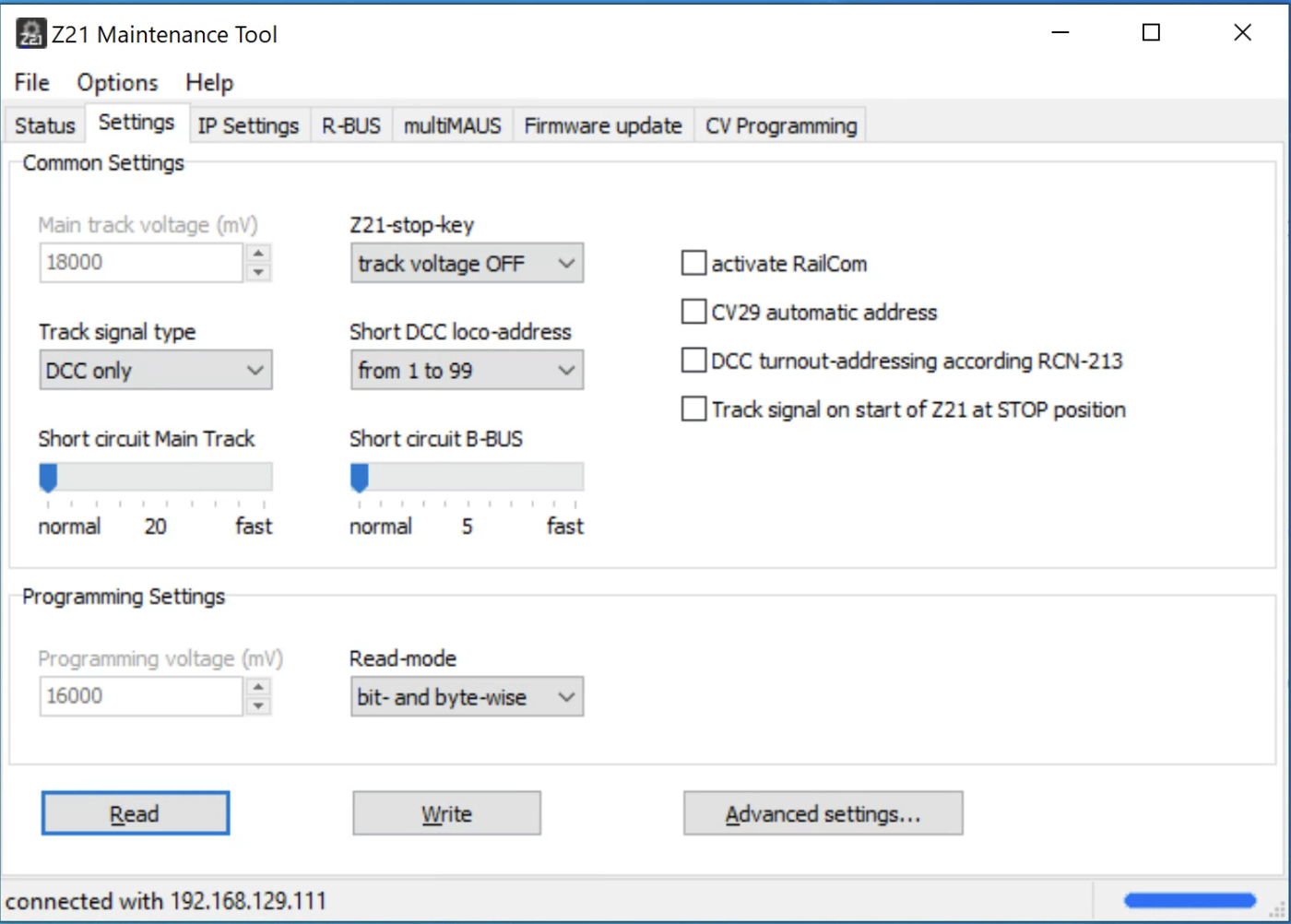
Task: Select the Settings tab
Action: tap(136, 122)
